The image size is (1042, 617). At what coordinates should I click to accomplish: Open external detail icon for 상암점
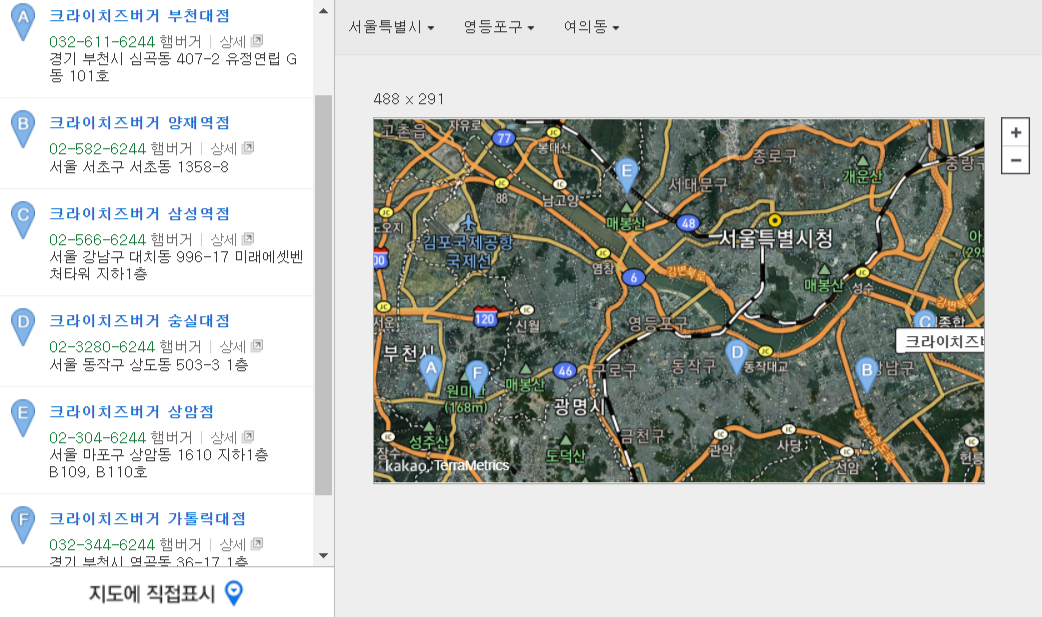(x=249, y=437)
